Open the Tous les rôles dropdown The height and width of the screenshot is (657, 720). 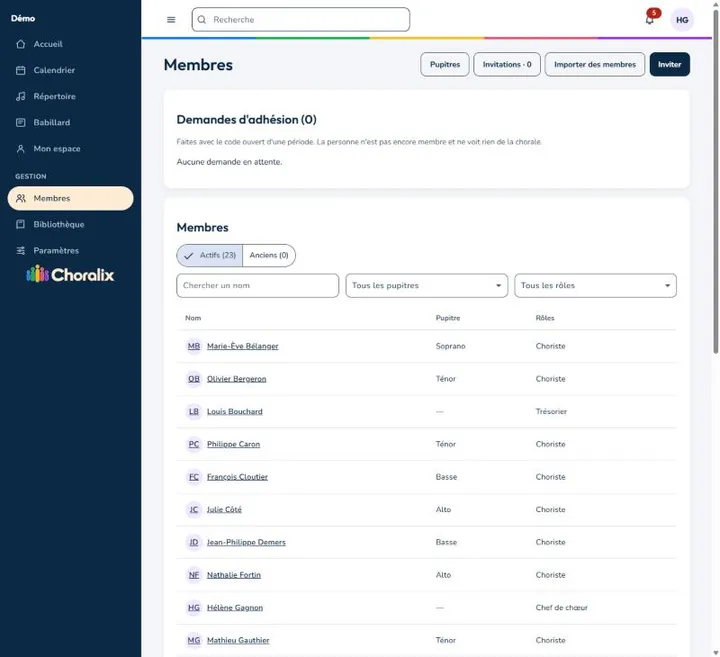595,286
